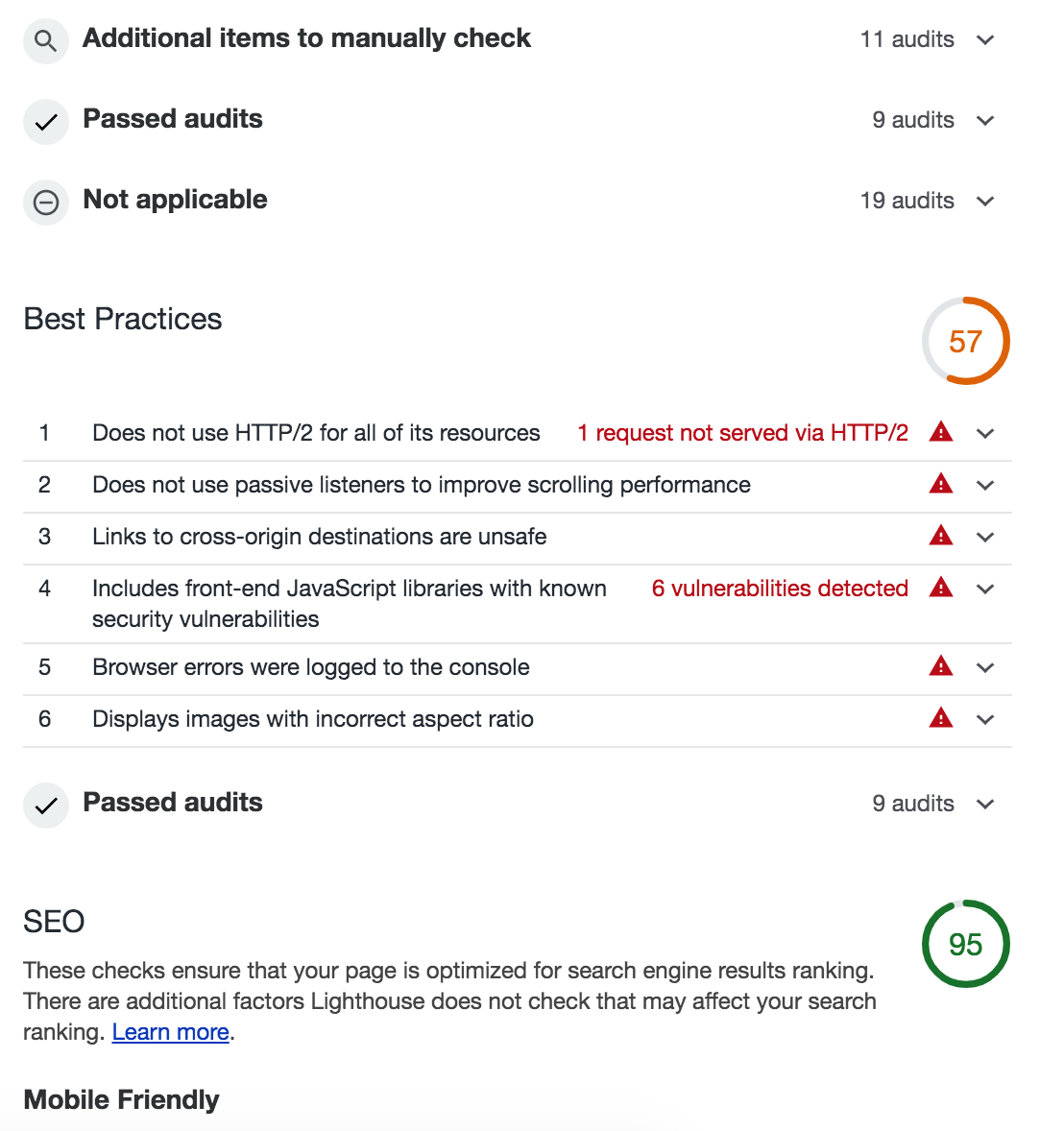The image size is (1064, 1131).
Task: Select 'Displays images with incorrect aspect ratio' row
Action: [518, 720]
